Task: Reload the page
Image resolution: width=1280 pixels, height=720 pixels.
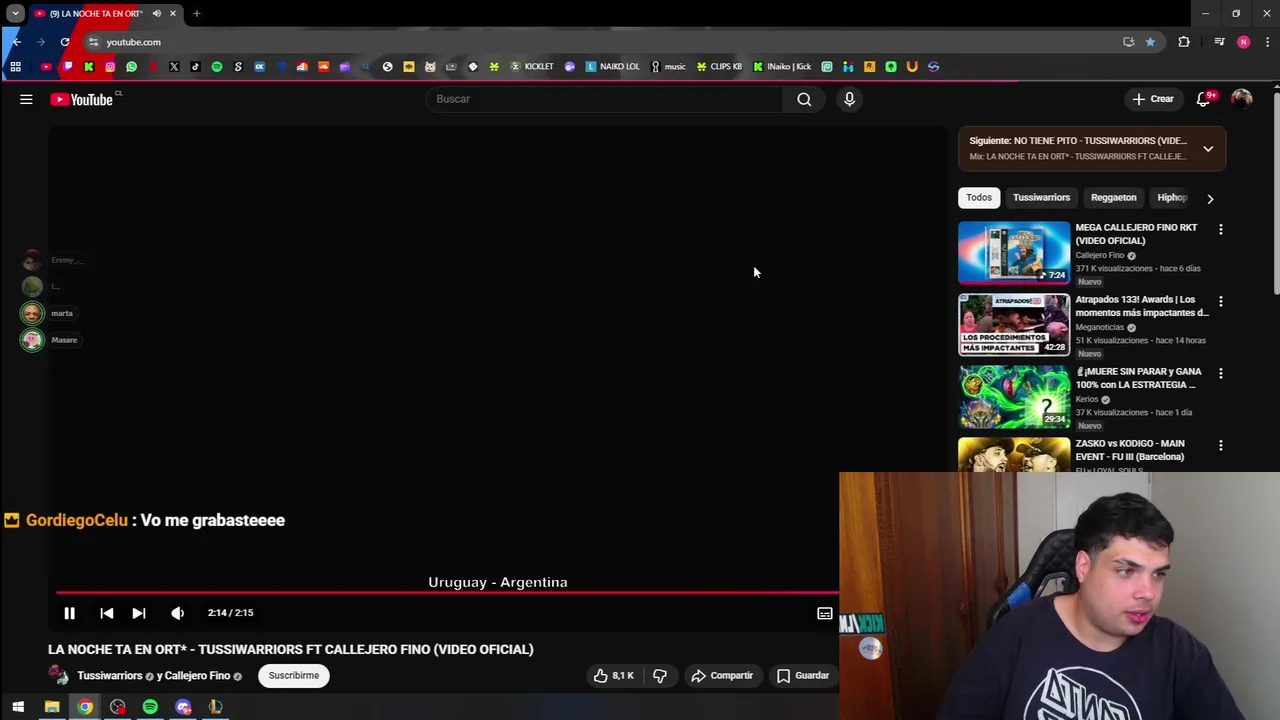Action: pos(65,42)
